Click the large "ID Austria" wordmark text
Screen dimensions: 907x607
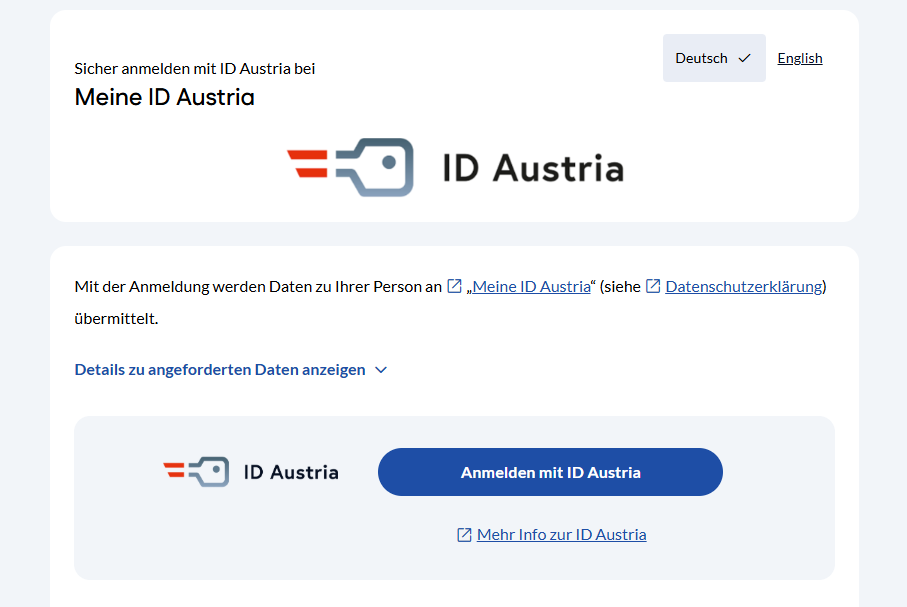[x=533, y=168]
